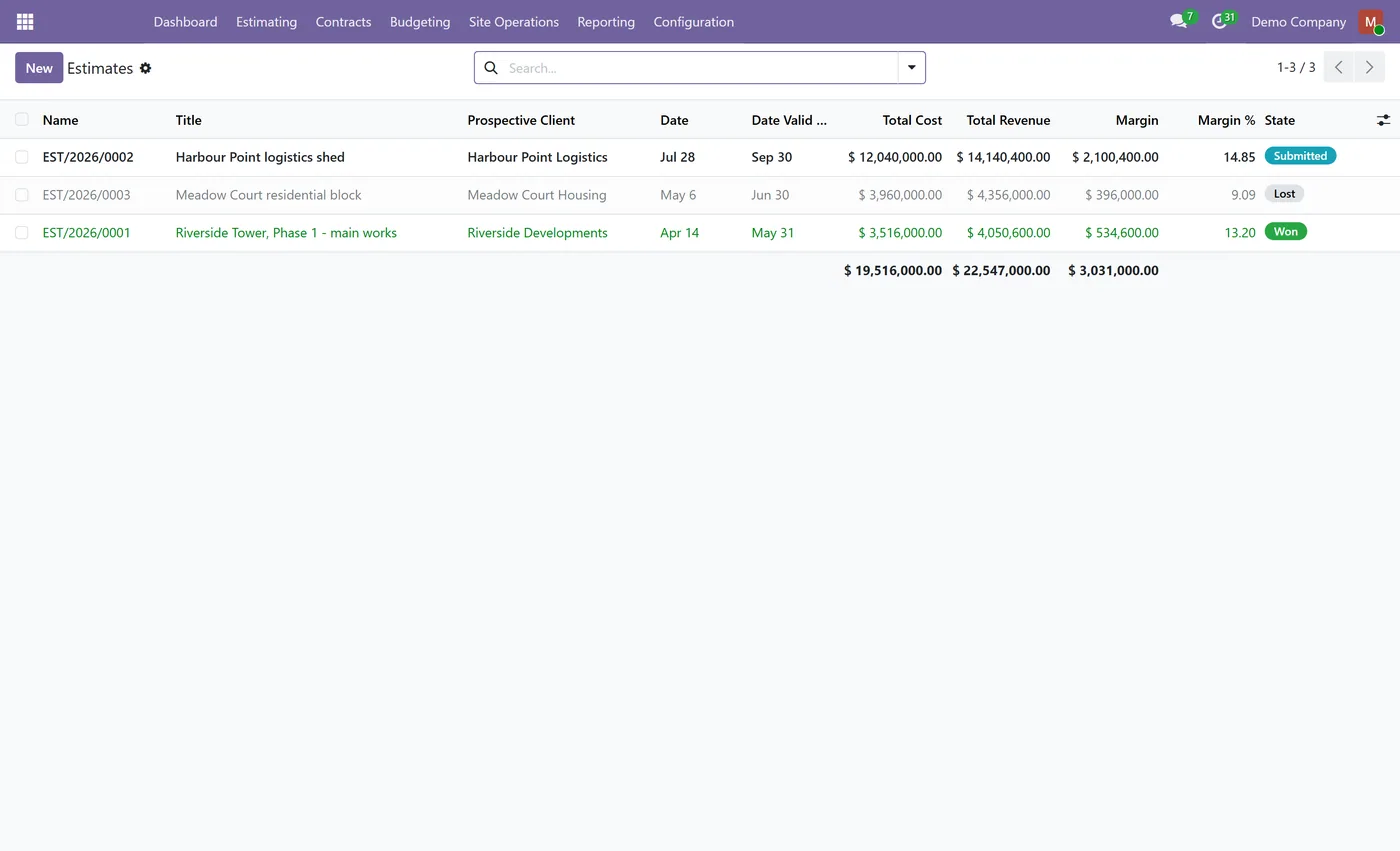This screenshot has height=851, width=1400.
Task: Select the EST/2026/0001 row checkbox
Action: coord(21,233)
